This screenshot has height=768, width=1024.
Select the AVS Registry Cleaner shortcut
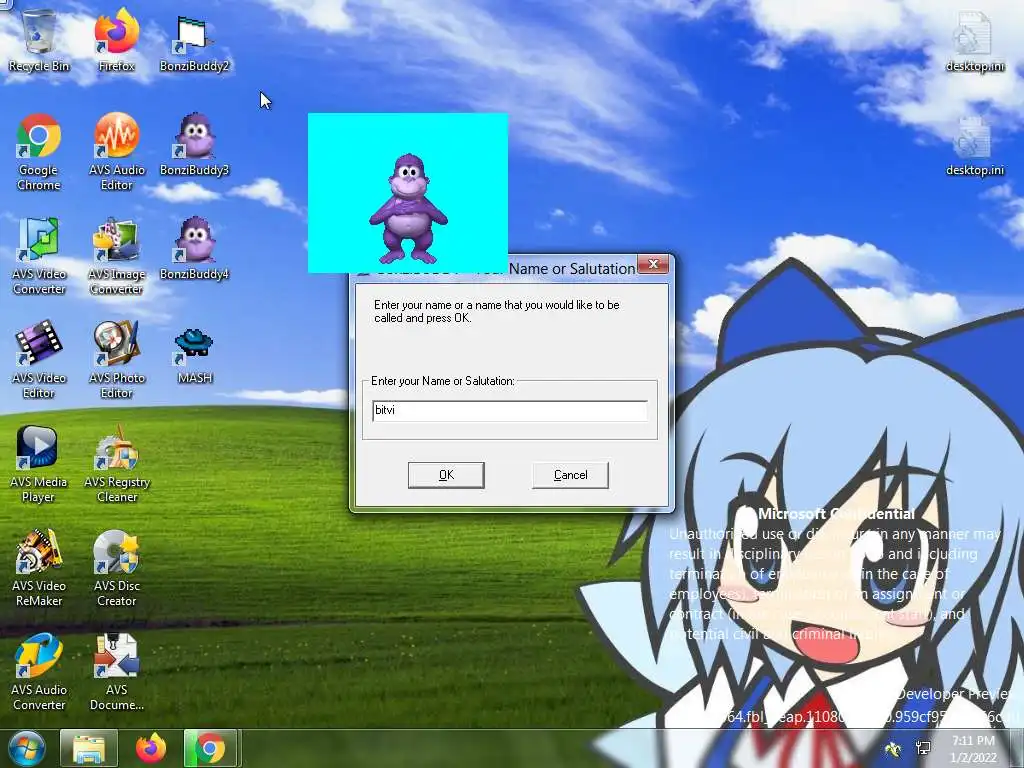116,464
